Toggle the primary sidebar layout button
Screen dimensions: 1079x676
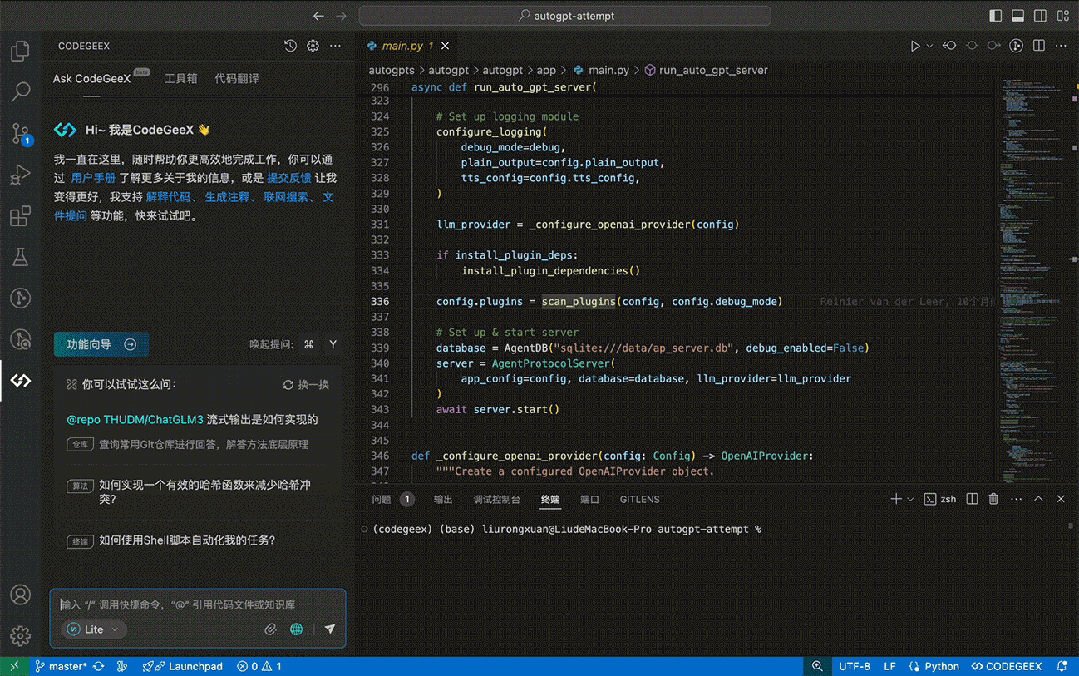[995, 16]
